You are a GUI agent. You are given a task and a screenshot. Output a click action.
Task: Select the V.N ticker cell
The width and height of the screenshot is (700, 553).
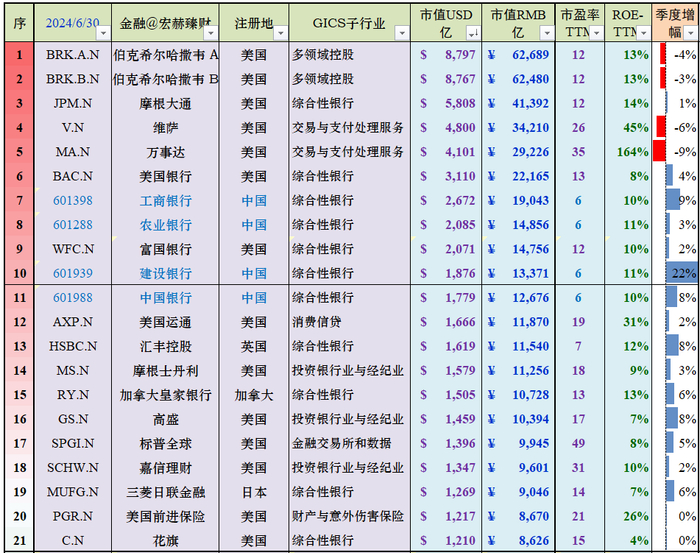point(73,128)
